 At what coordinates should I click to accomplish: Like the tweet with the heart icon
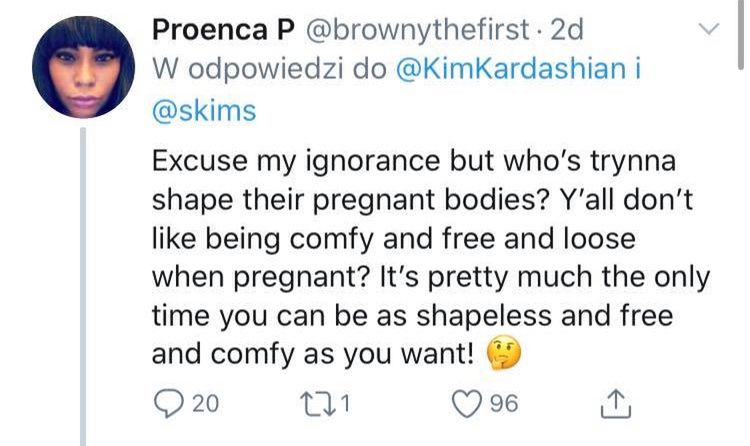coord(466,403)
